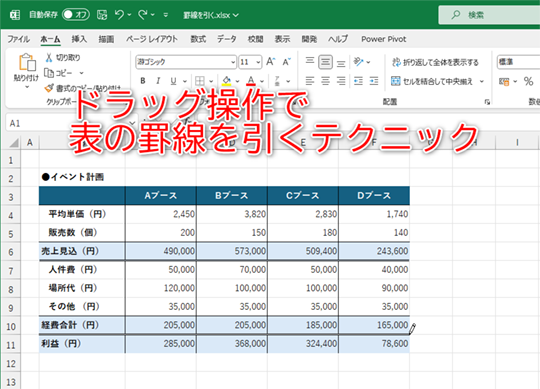Click the align right icon
This screenshot has height=389, width=540.
point(341,81)
